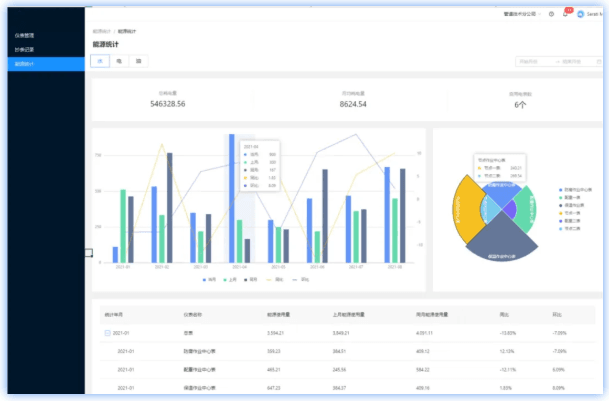Click the first 能源统计 breadcrumb link
This screenshot has width=609, height=401.
point(101,31)
